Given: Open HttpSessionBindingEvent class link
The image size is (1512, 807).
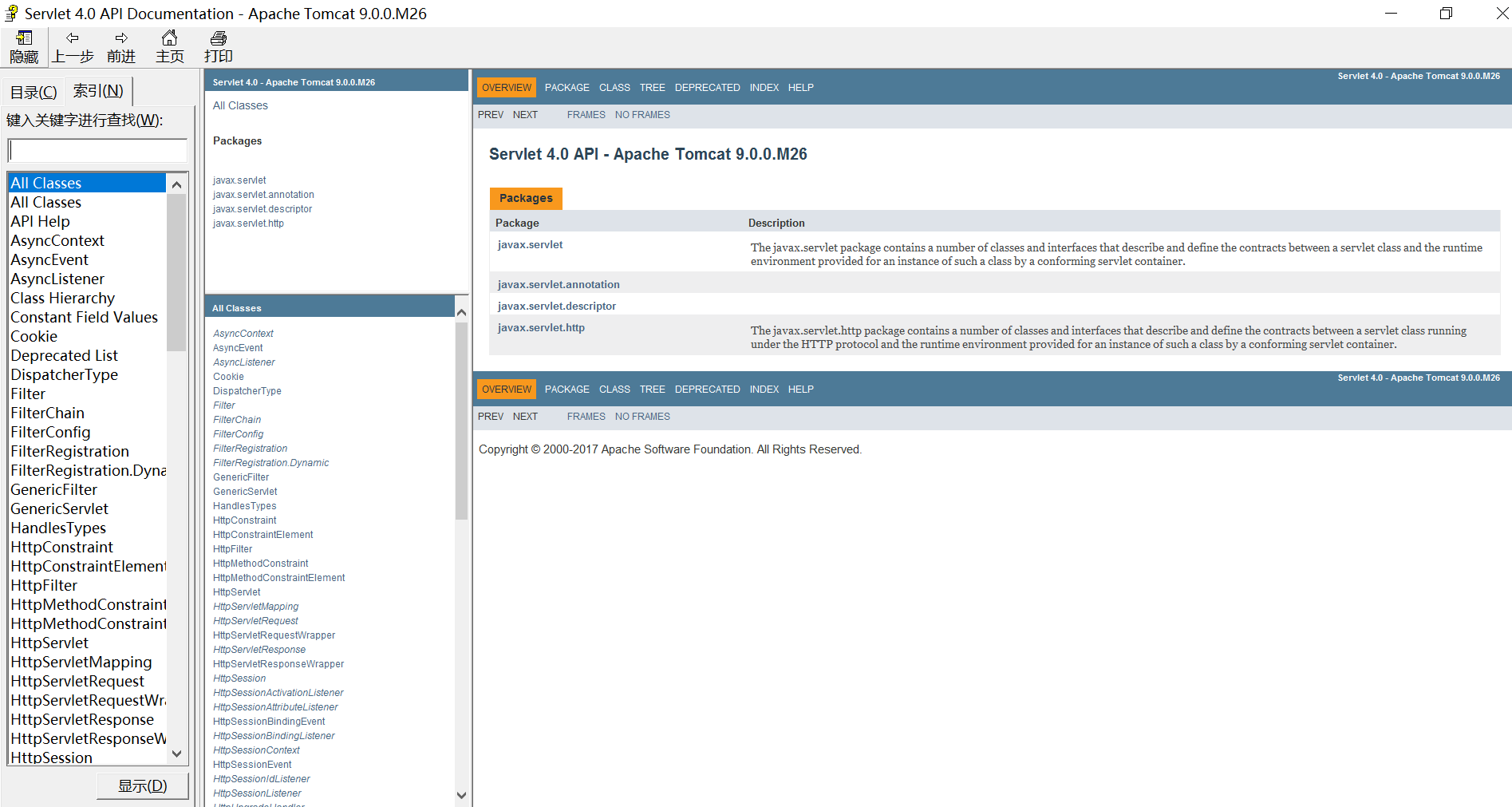Looking at the screenshot, I should 269,722.
